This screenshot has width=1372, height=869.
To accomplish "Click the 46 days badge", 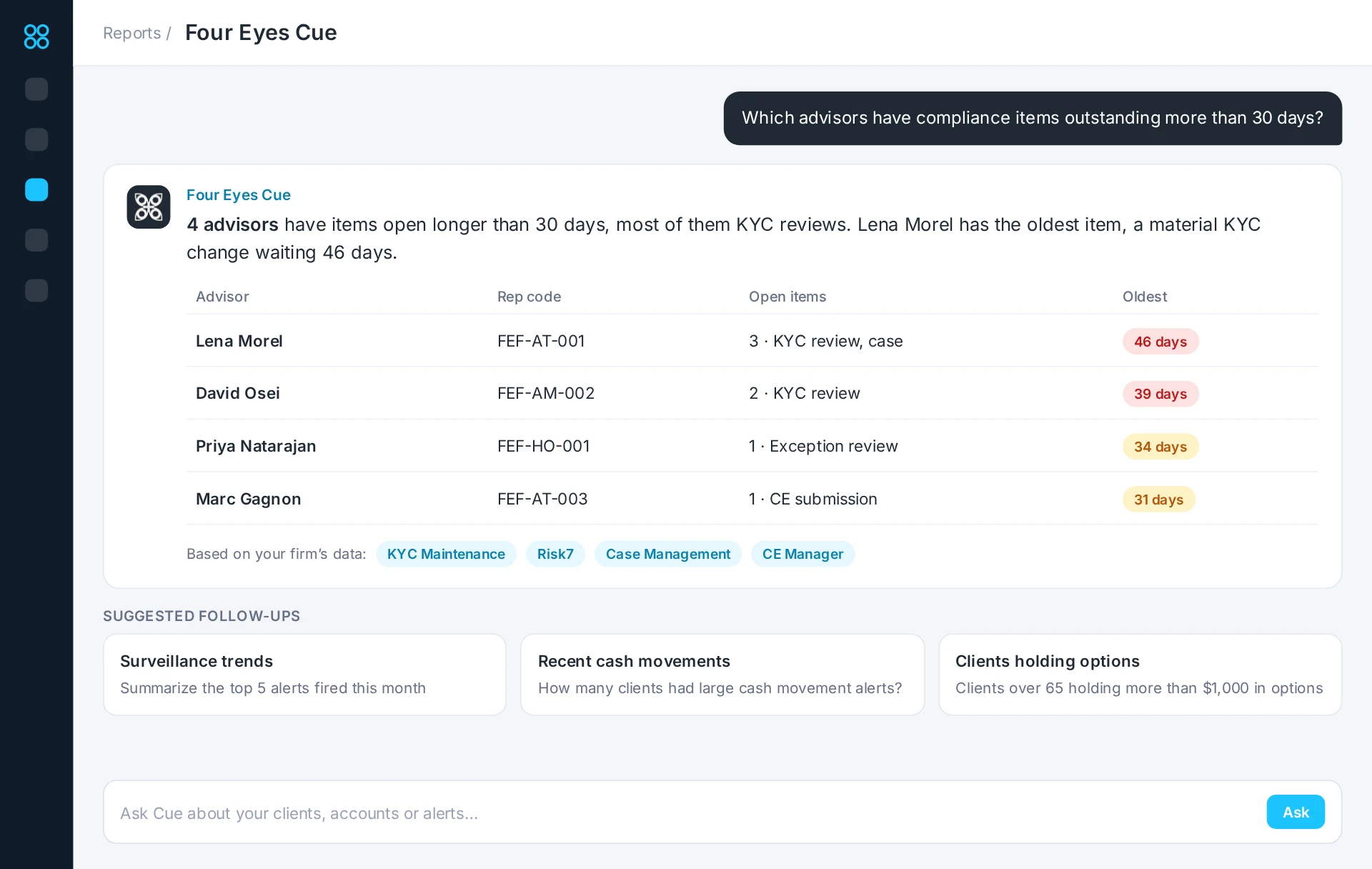I will point(1160,342).
